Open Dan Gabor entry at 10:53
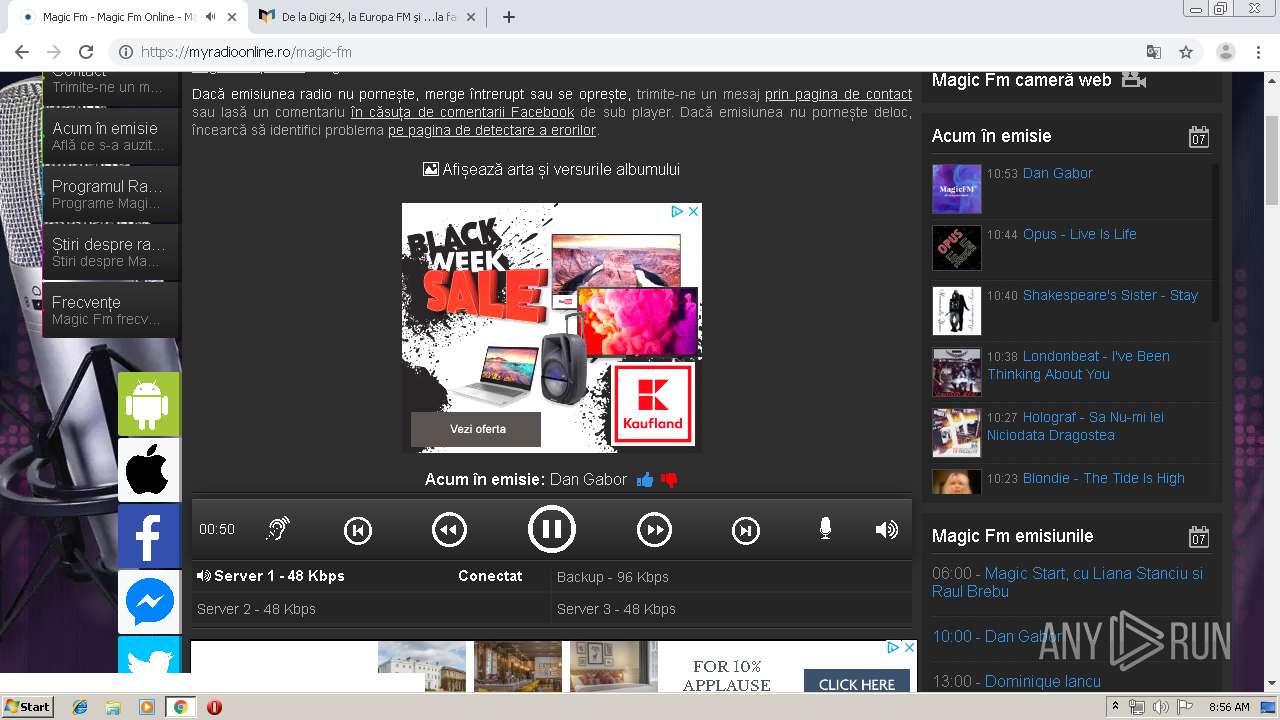 [1057, 173]
